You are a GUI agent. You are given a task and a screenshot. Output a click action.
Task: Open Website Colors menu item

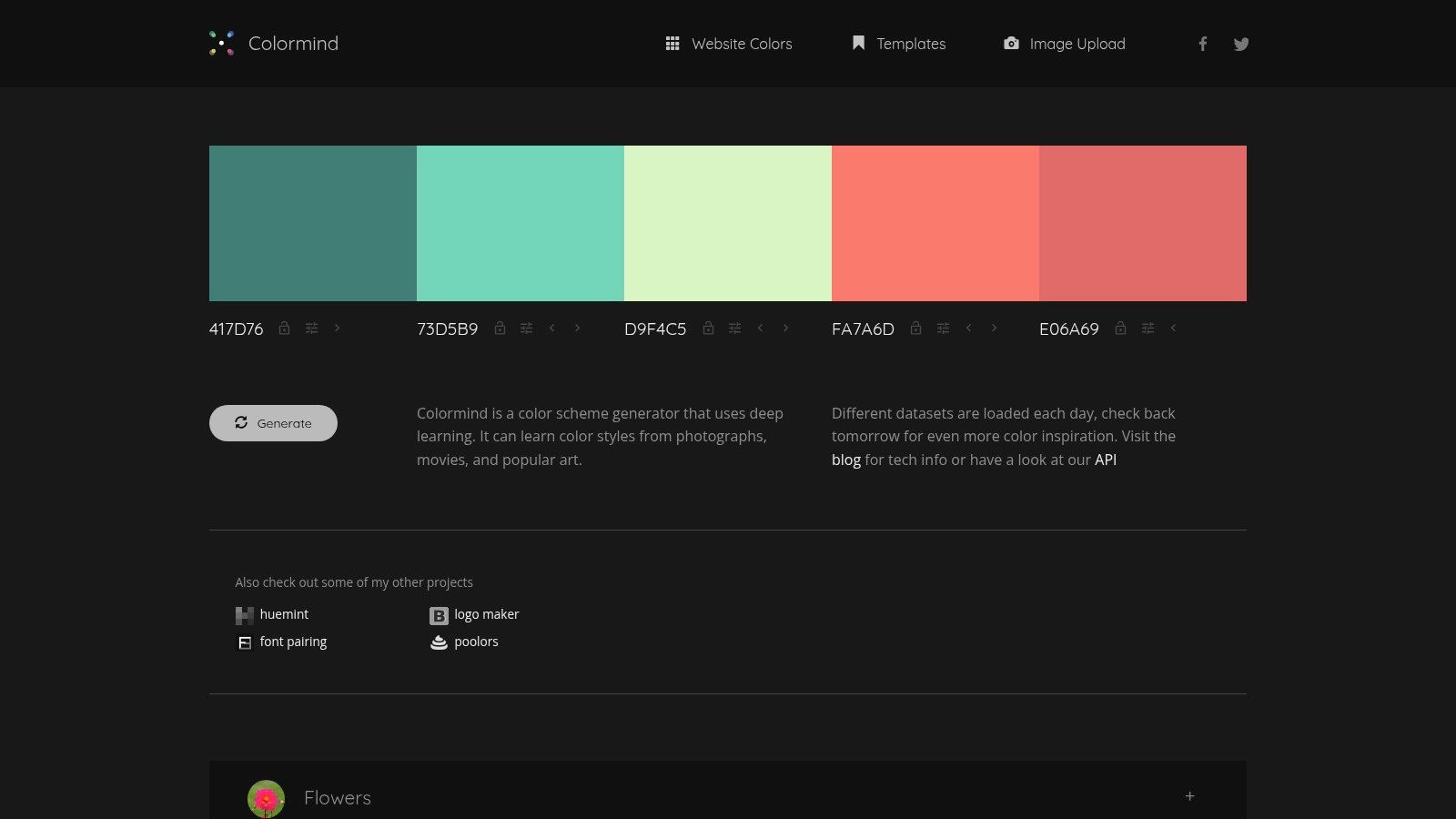point(729,44)
